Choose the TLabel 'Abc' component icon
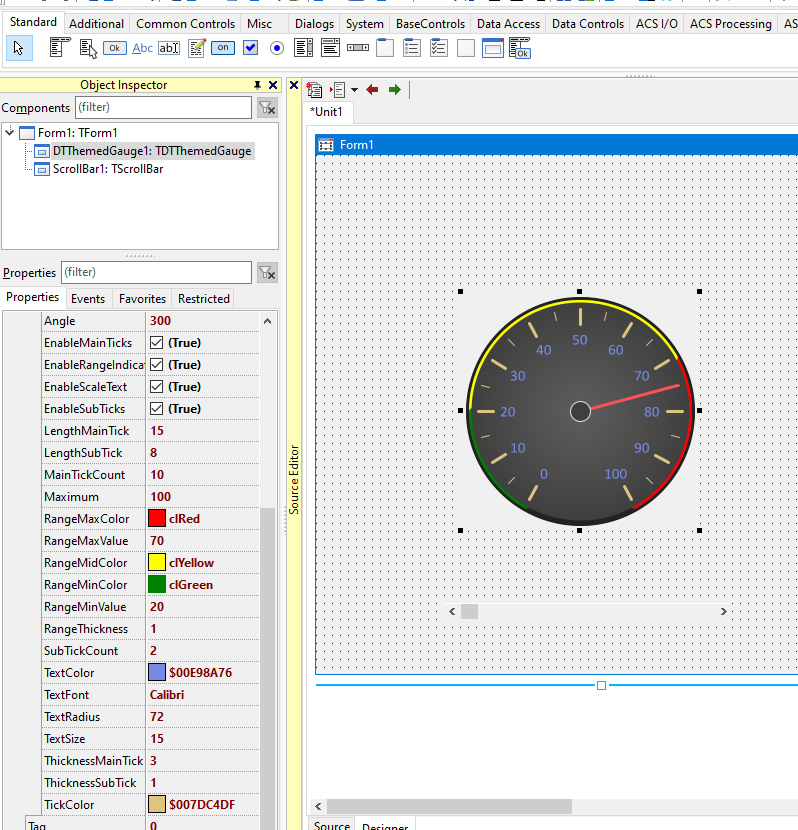798x830 pixels. click(142, 48)
